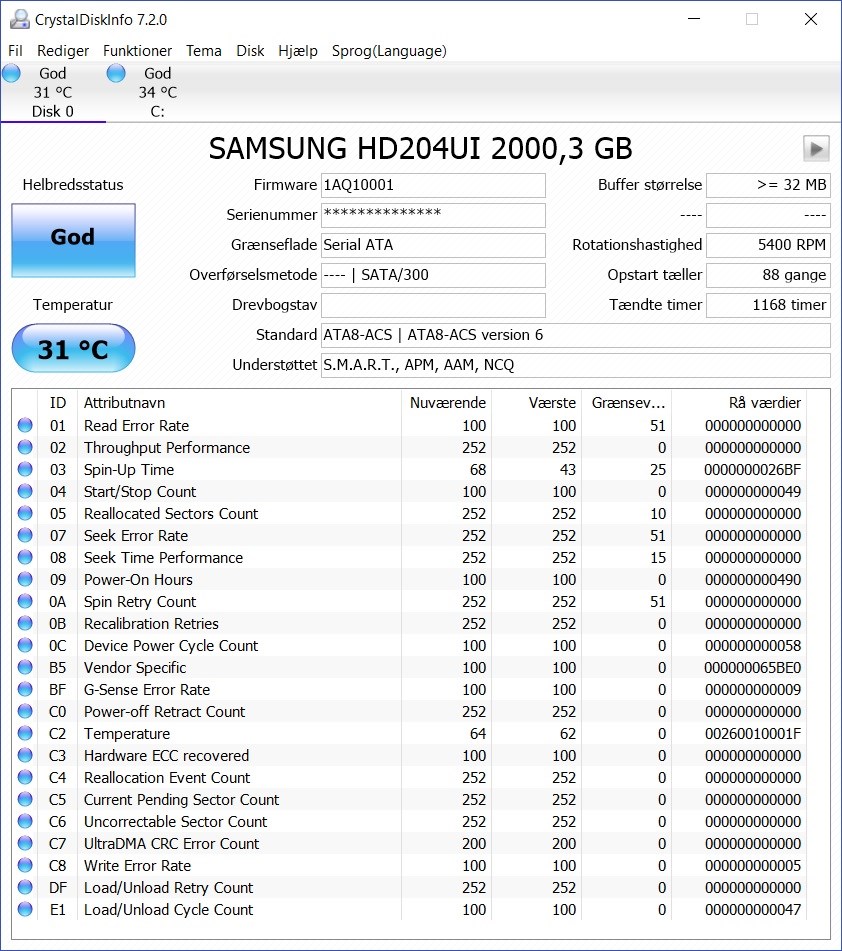Click status icon for Read Error Rate
Viewport: 842px width, 951px height.
point(25,425)
